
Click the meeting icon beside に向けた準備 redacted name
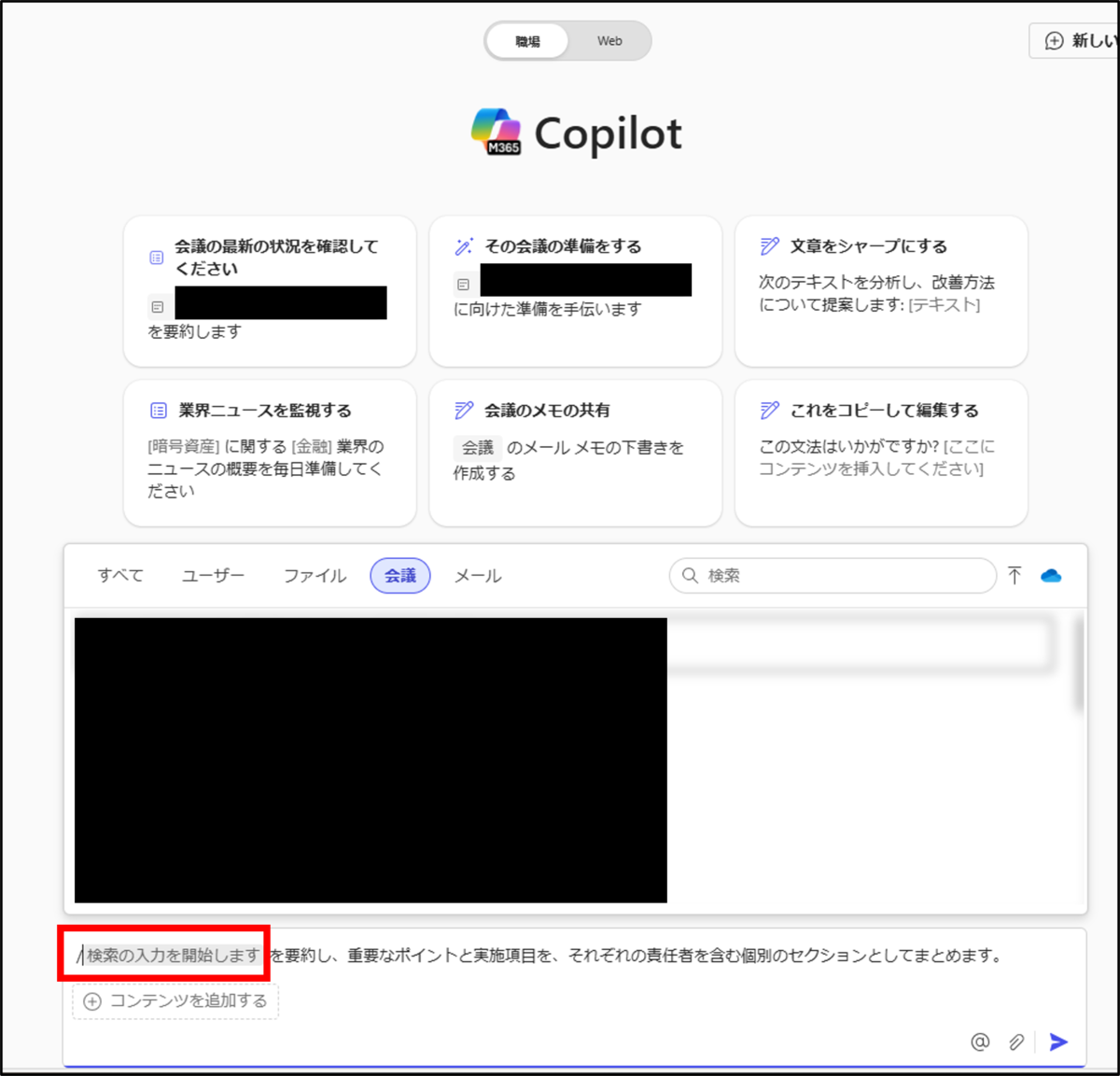click(x=463, y=284)
